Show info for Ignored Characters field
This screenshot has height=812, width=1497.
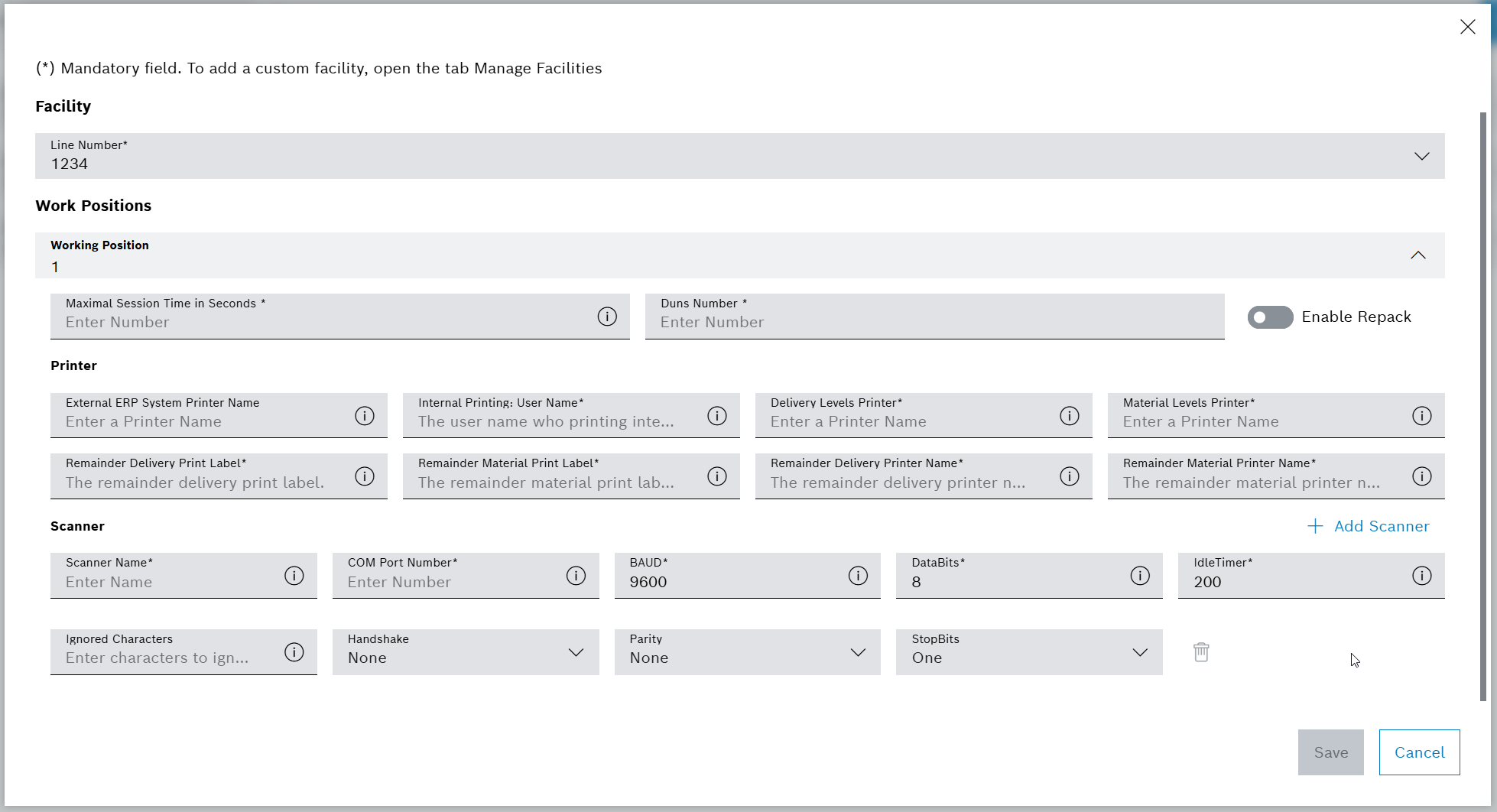point(294,652)
